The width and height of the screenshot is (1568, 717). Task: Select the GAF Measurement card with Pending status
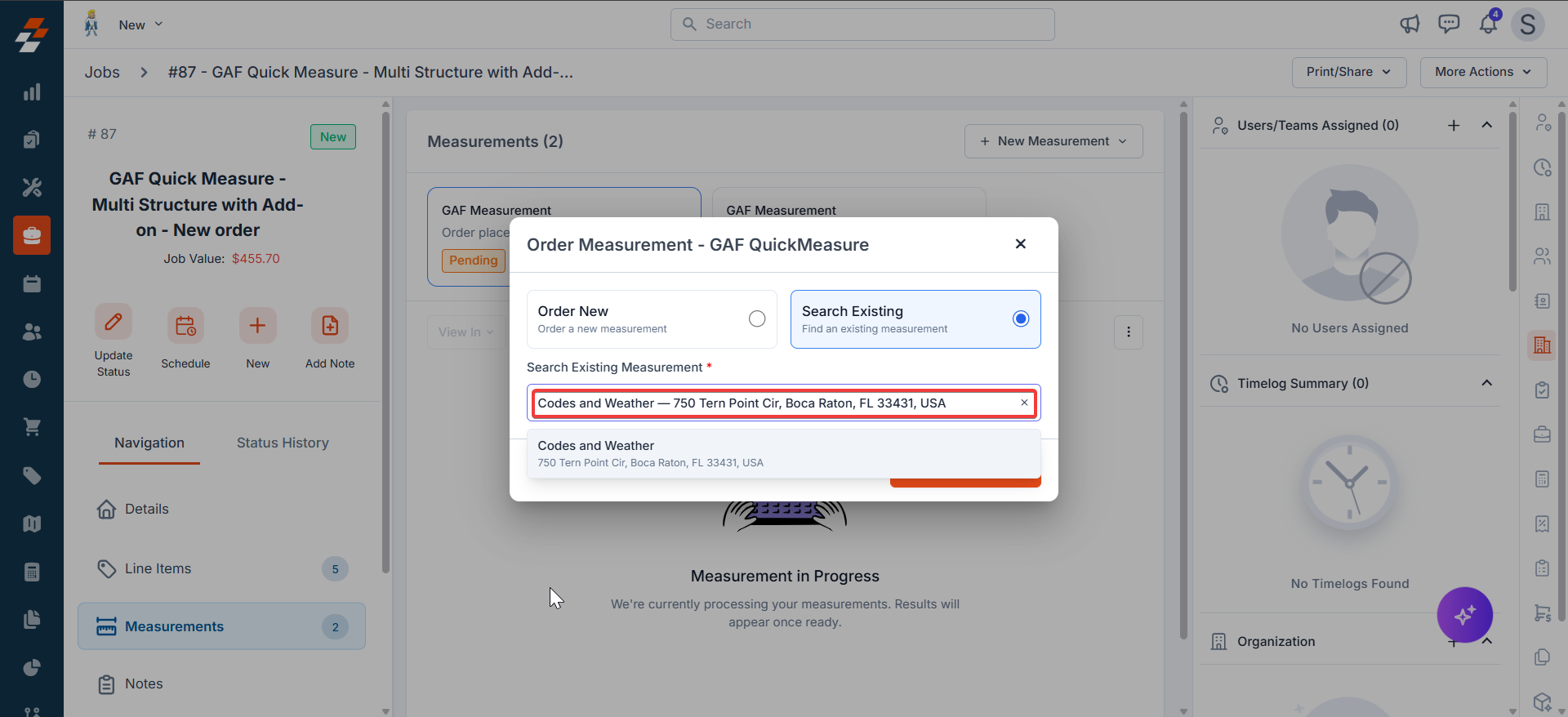pos(563,237)
